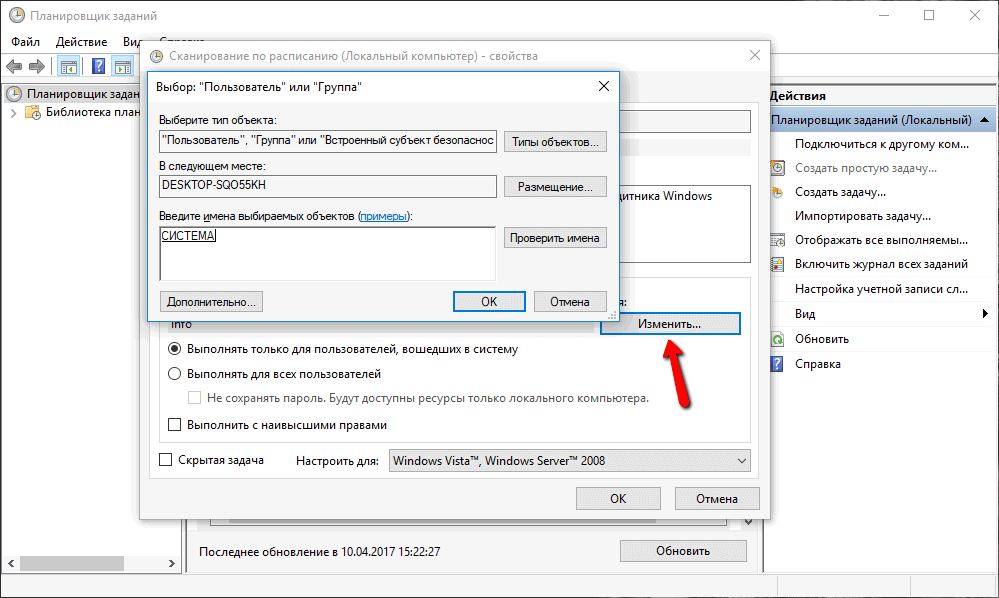Click the 'Создать простую задачу' icon
999x598 pixels.
tap(778, 168)
